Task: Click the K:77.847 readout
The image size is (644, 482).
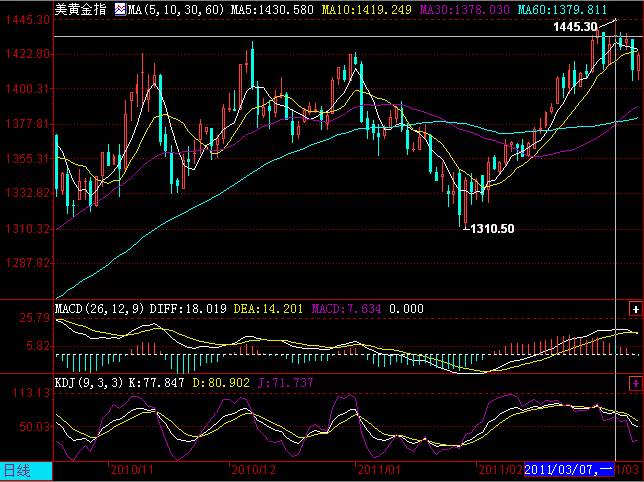Action: (x=156, y=383)
